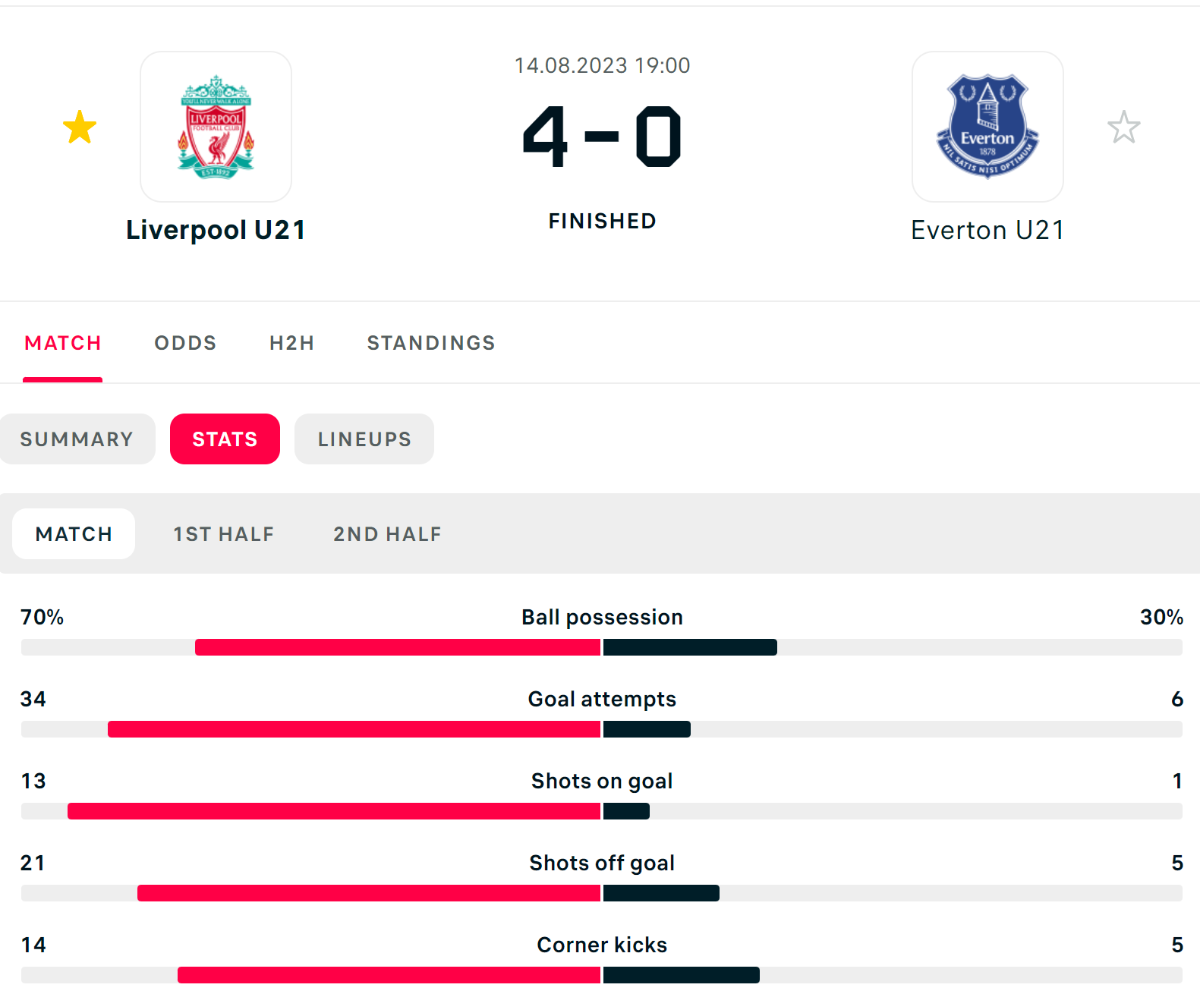The image size is (1200, 994).
Task: Go to the Everton U21 team page
Action: pos(988,230)
